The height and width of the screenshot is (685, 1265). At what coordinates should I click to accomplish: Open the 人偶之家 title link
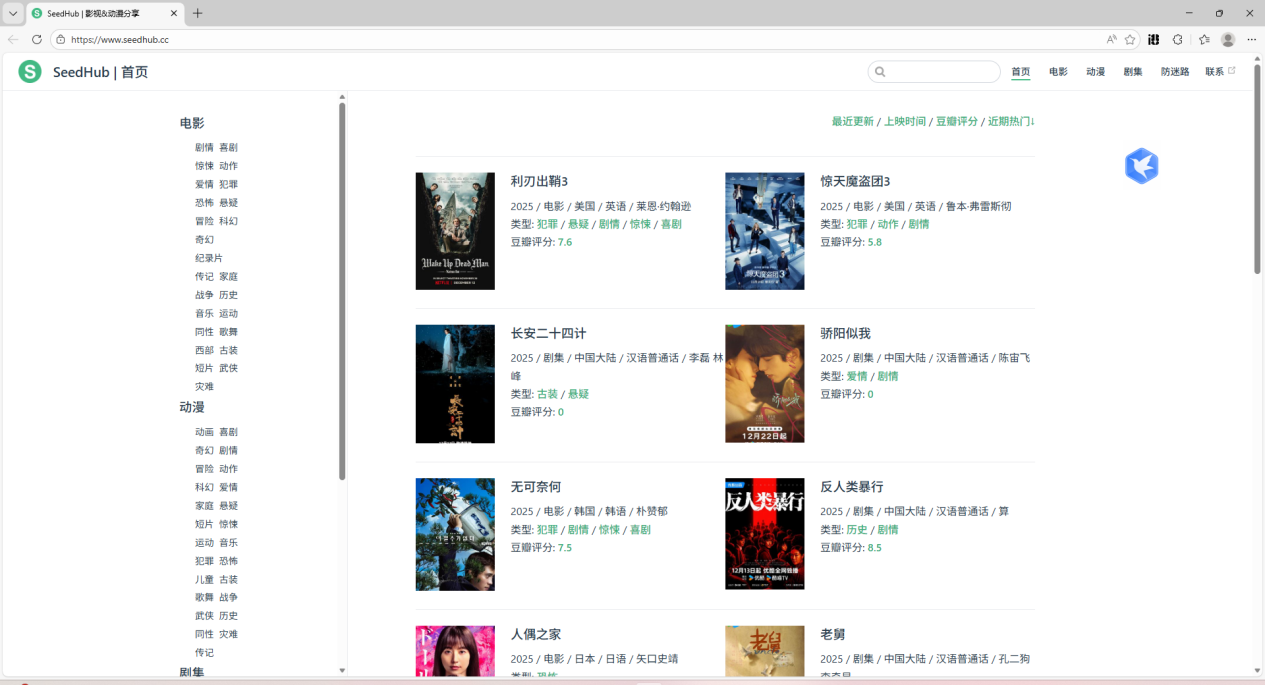536,634
